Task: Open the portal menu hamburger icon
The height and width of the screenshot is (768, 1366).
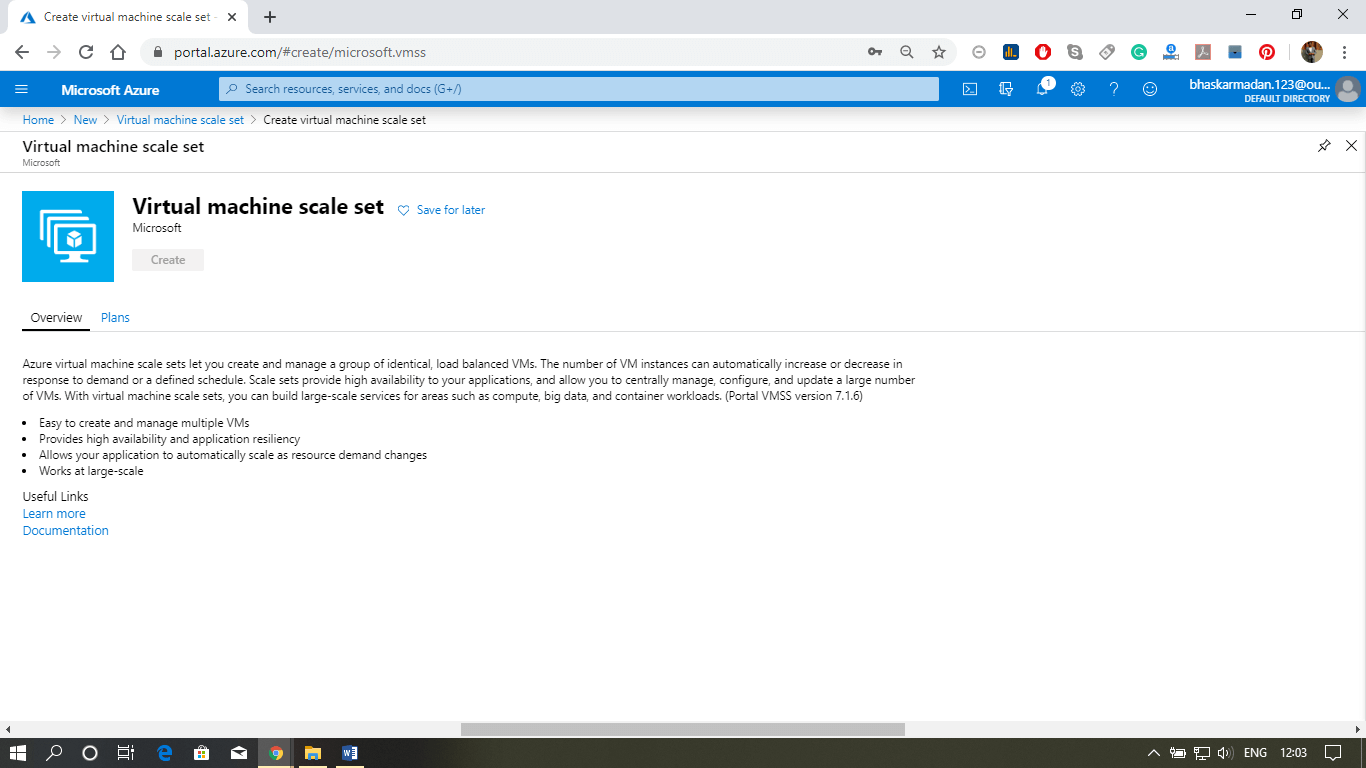Action: tap(21, 89)
